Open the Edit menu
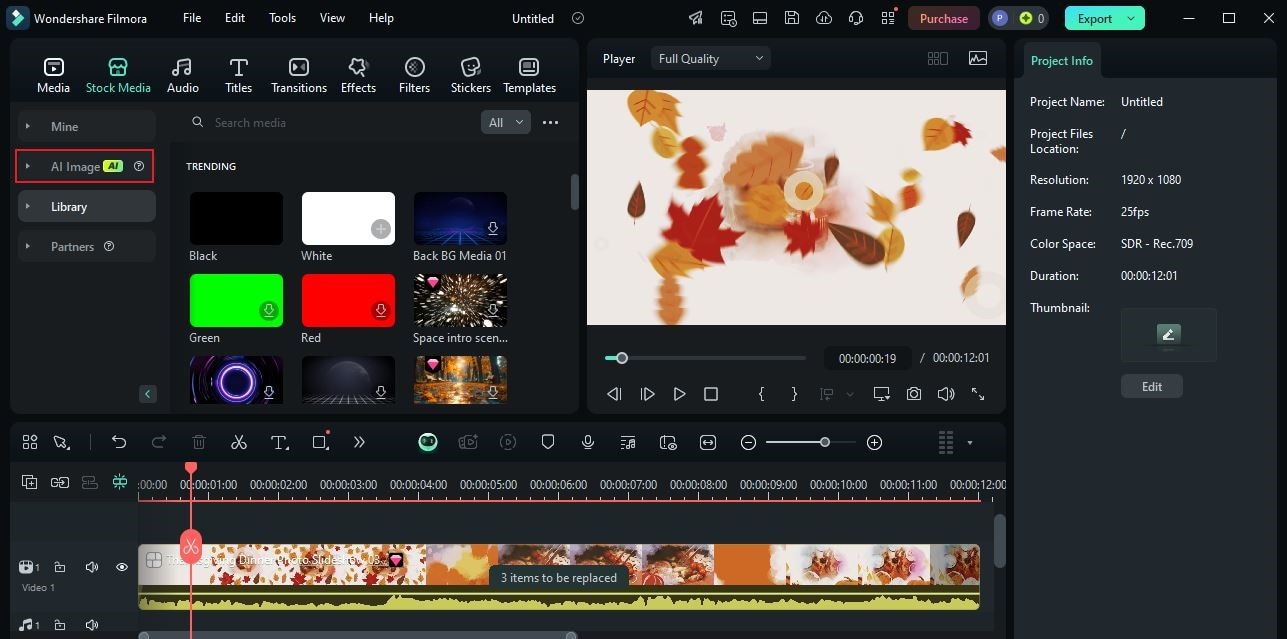 235,18
